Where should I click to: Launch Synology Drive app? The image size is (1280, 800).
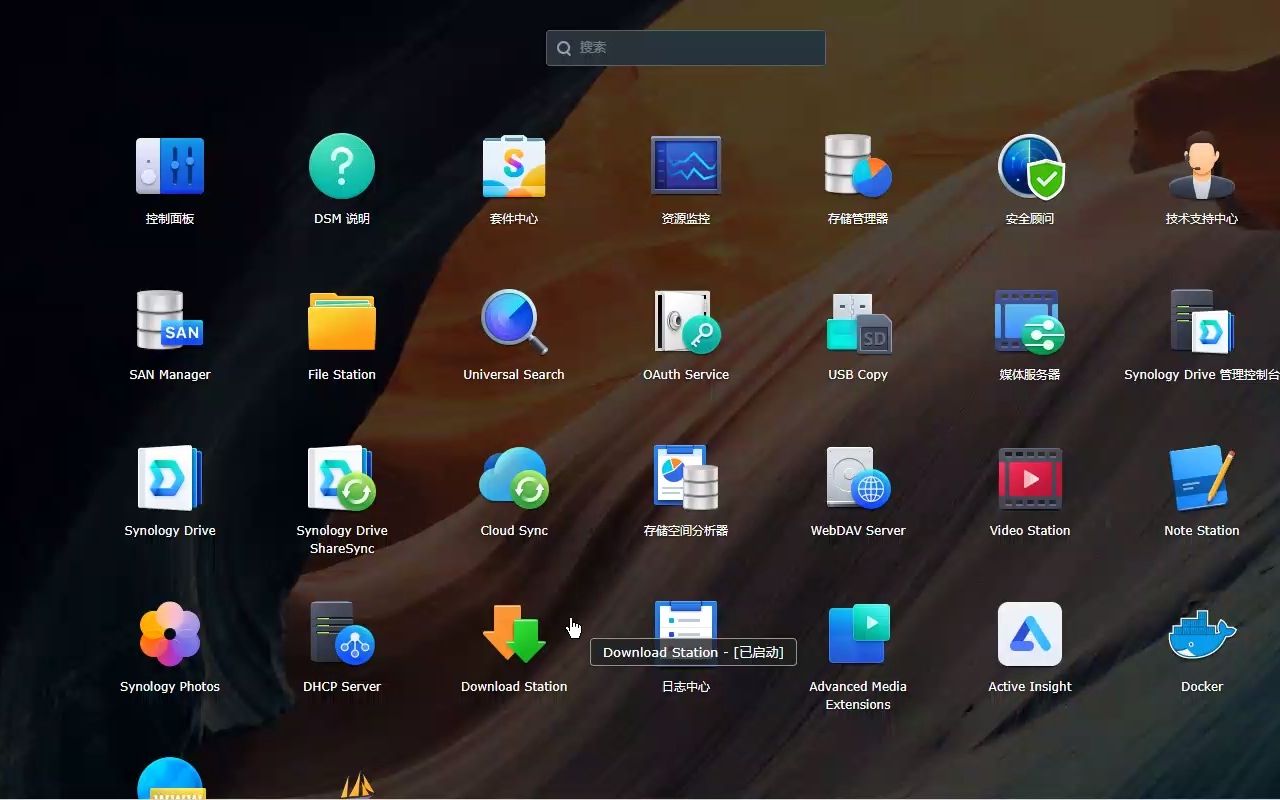point(170,478)
